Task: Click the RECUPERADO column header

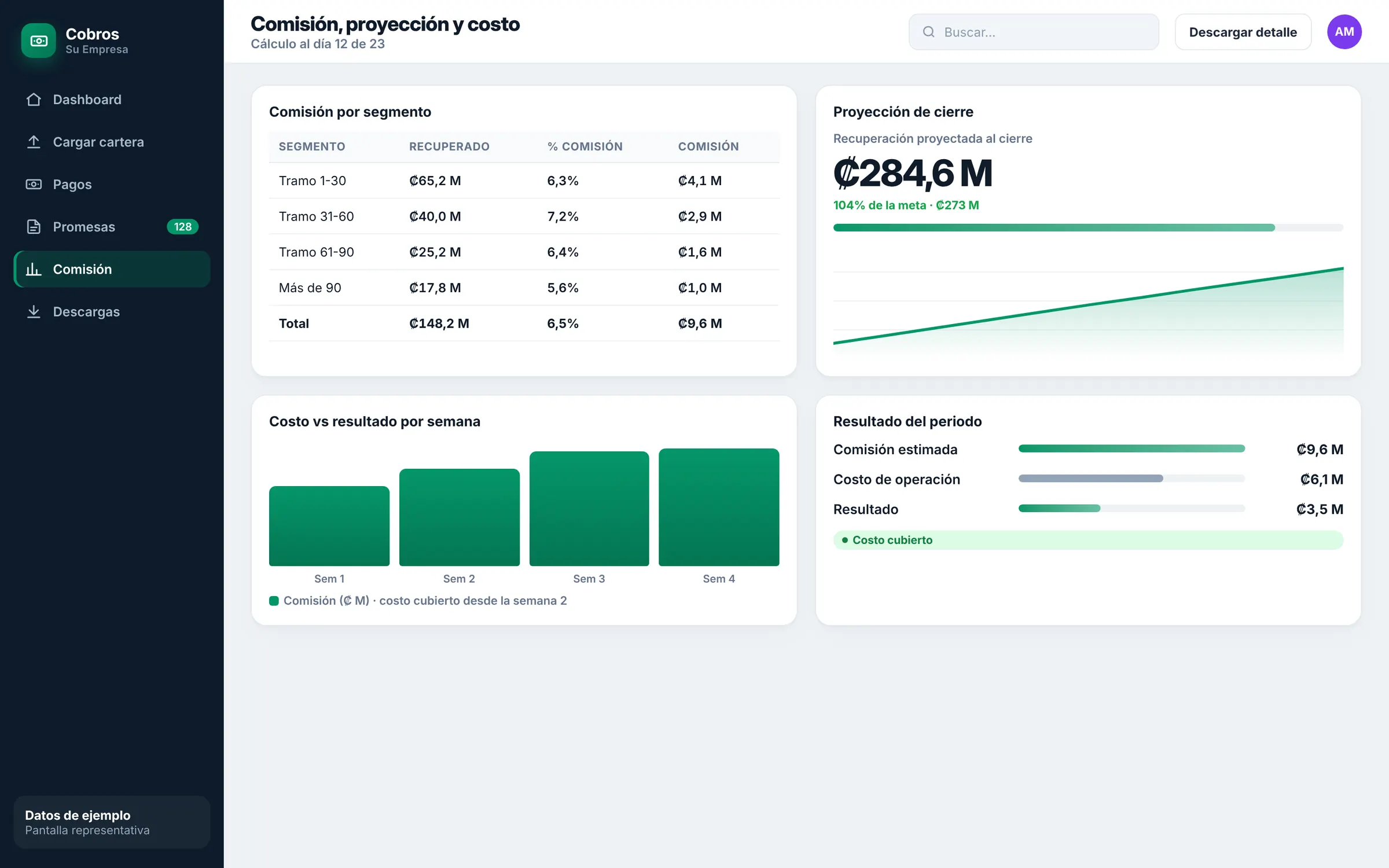Action: [x=449, y=146]
